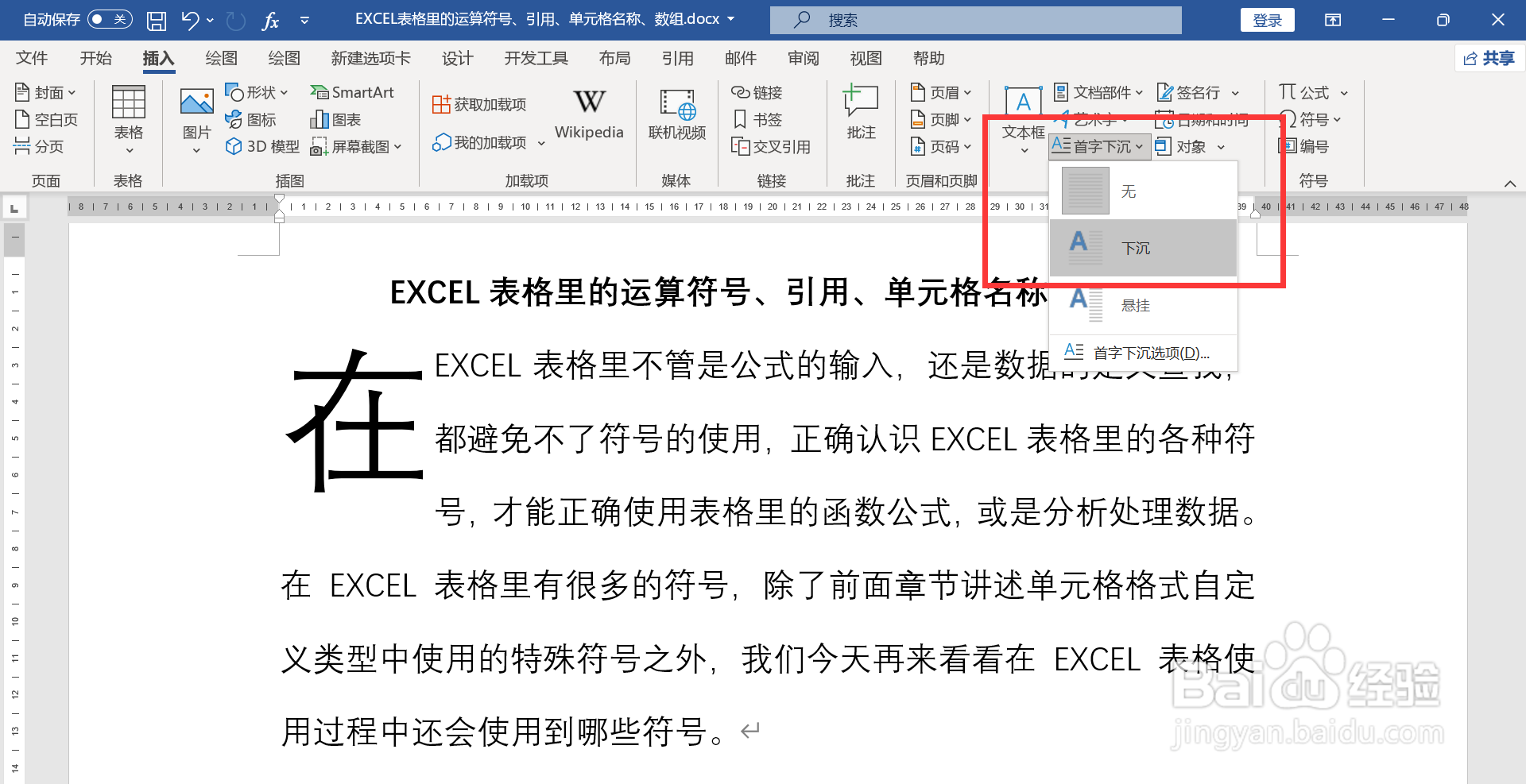This screenshot has height=784, width=1526.
Task: Select 悬挂 in-margin option
Action: [x=1143, y=305]
